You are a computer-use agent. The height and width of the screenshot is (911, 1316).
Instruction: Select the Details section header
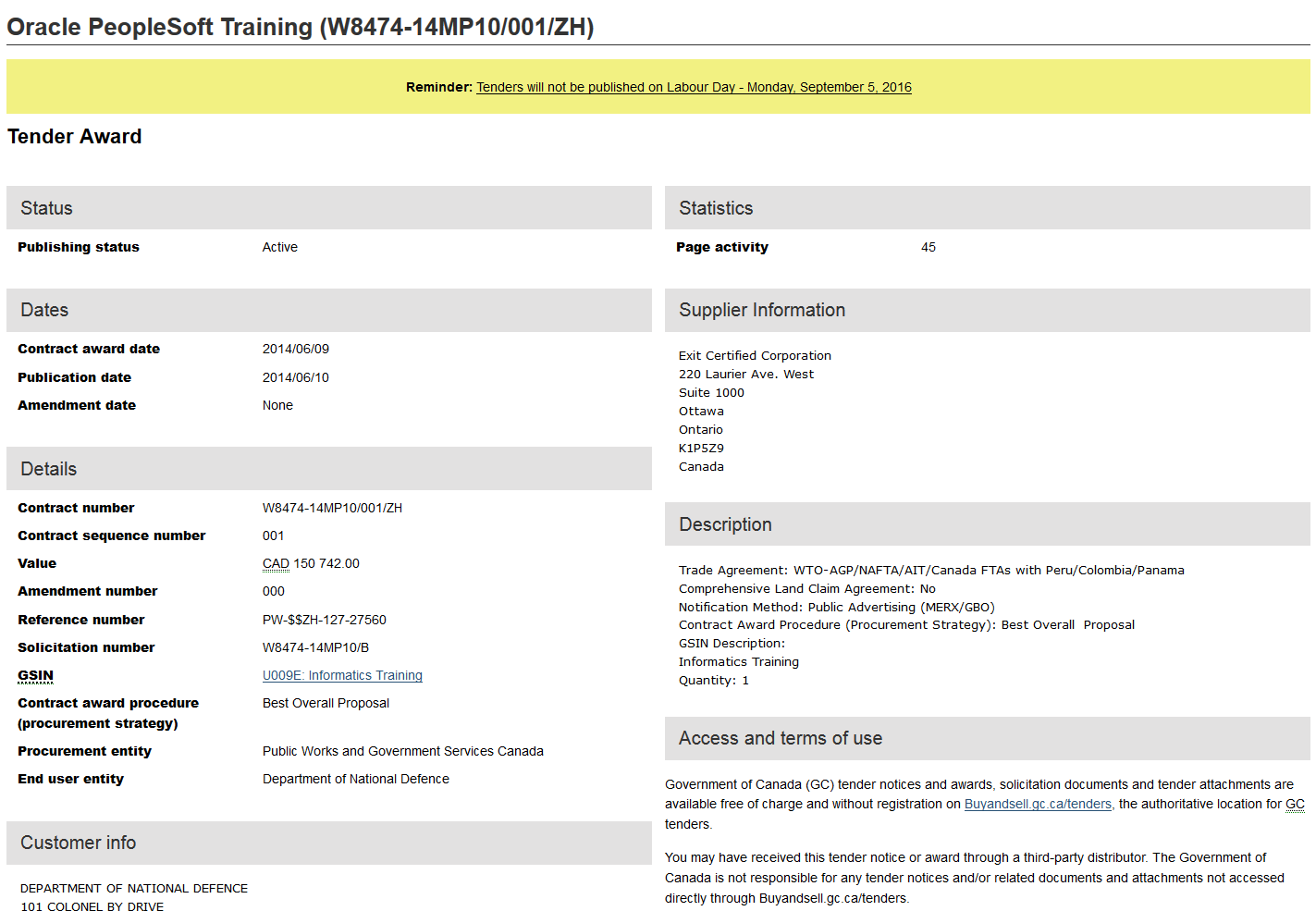point(329,469)
